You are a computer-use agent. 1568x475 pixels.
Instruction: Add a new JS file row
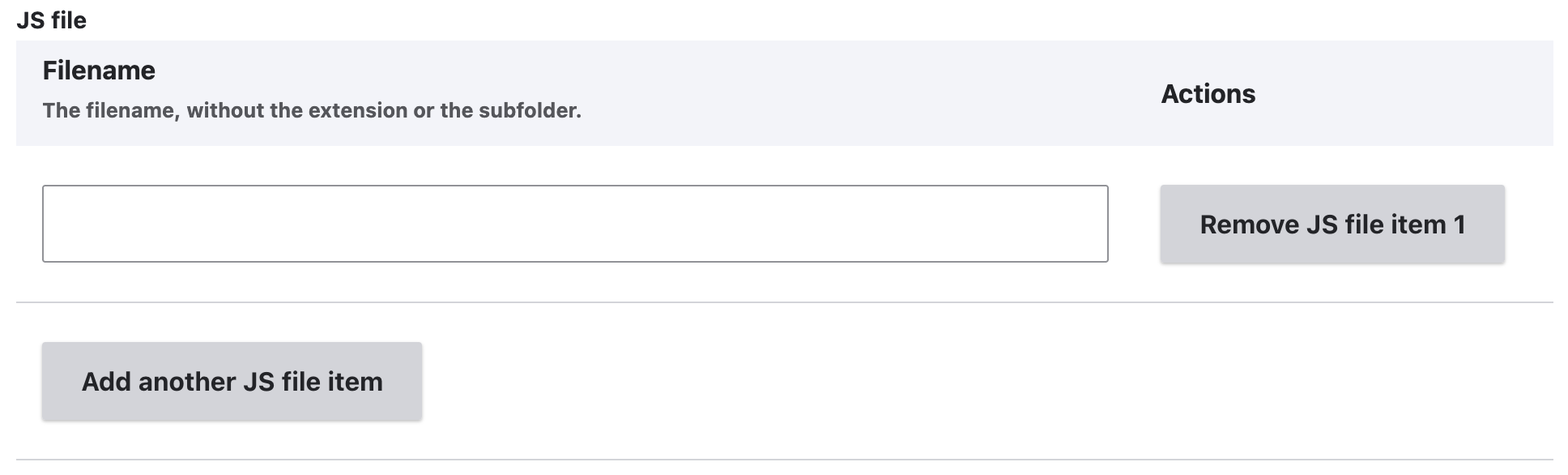coord(232,381)
